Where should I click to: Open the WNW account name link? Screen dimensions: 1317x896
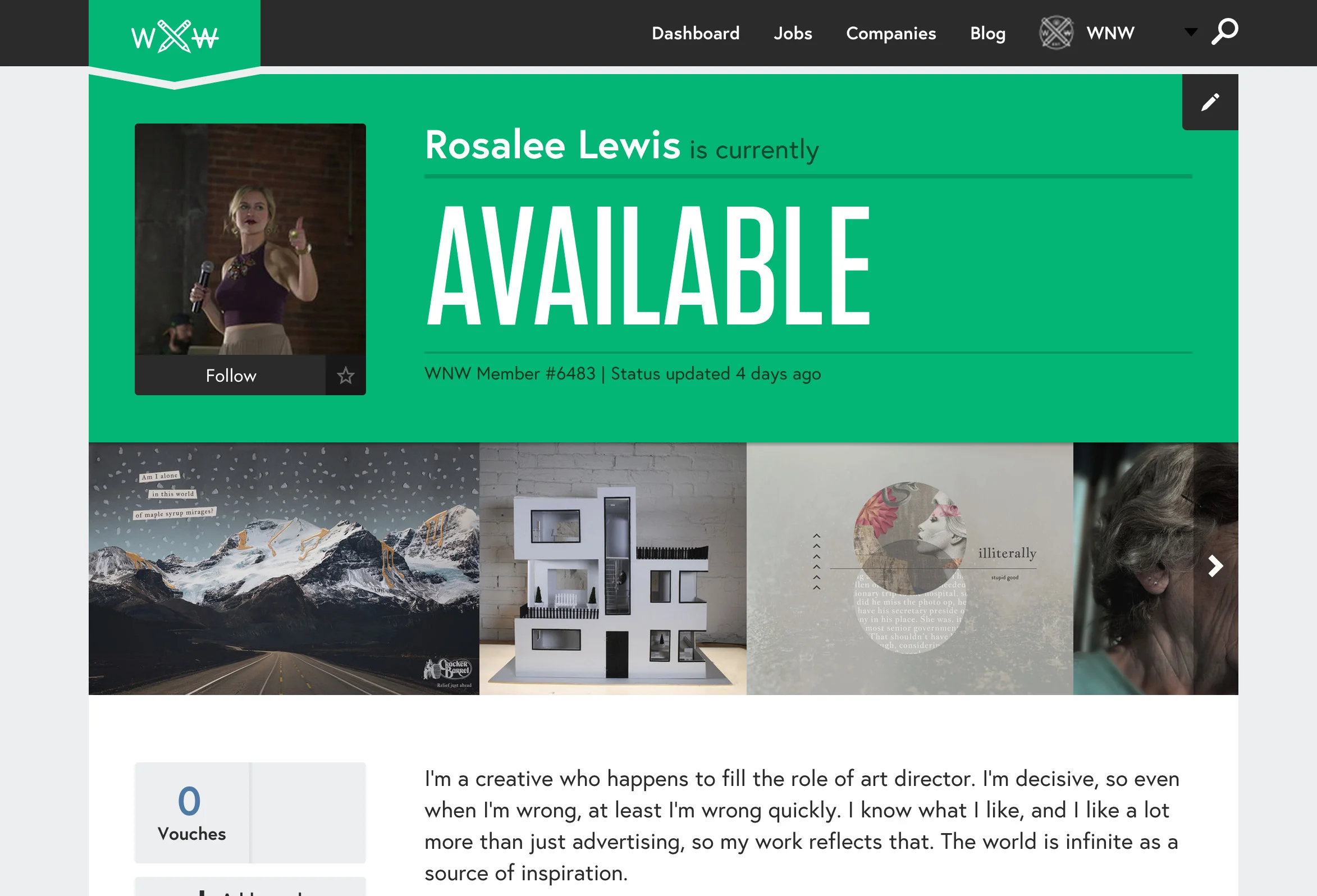1110,33
